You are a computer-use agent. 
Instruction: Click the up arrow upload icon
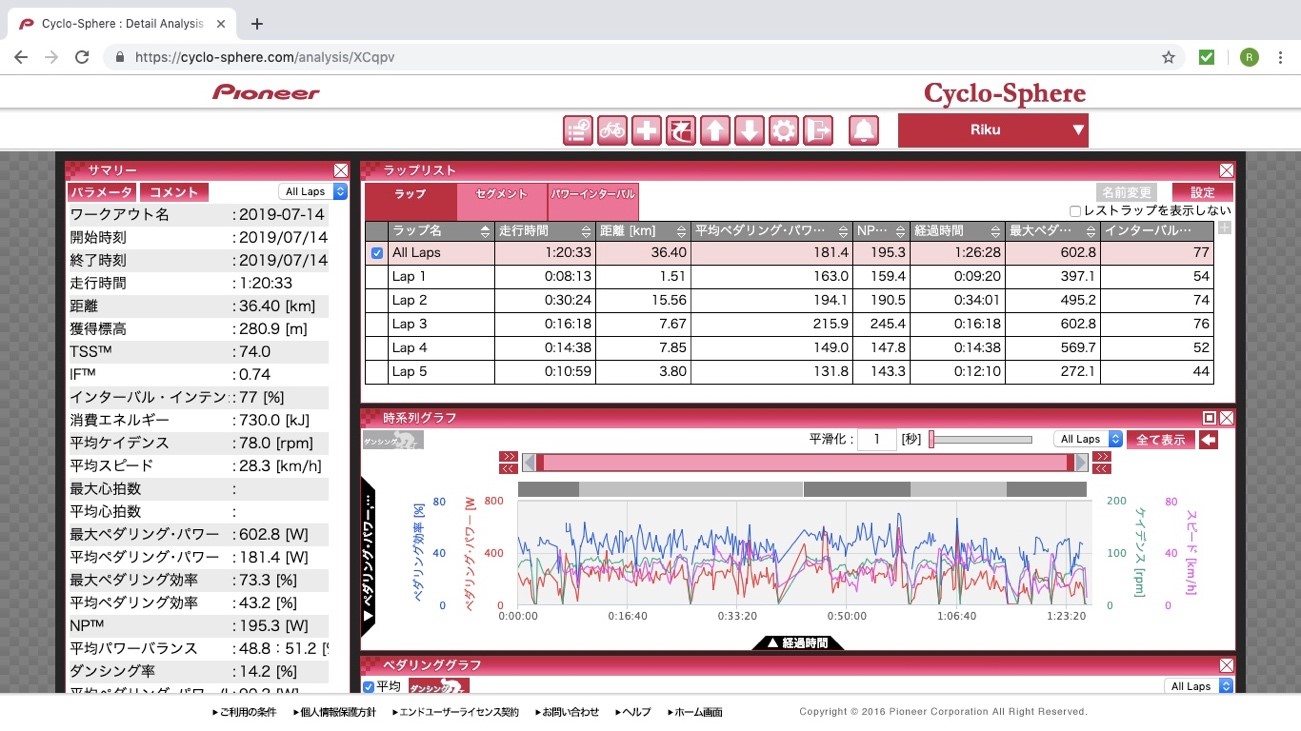click(x=715, y=131)
